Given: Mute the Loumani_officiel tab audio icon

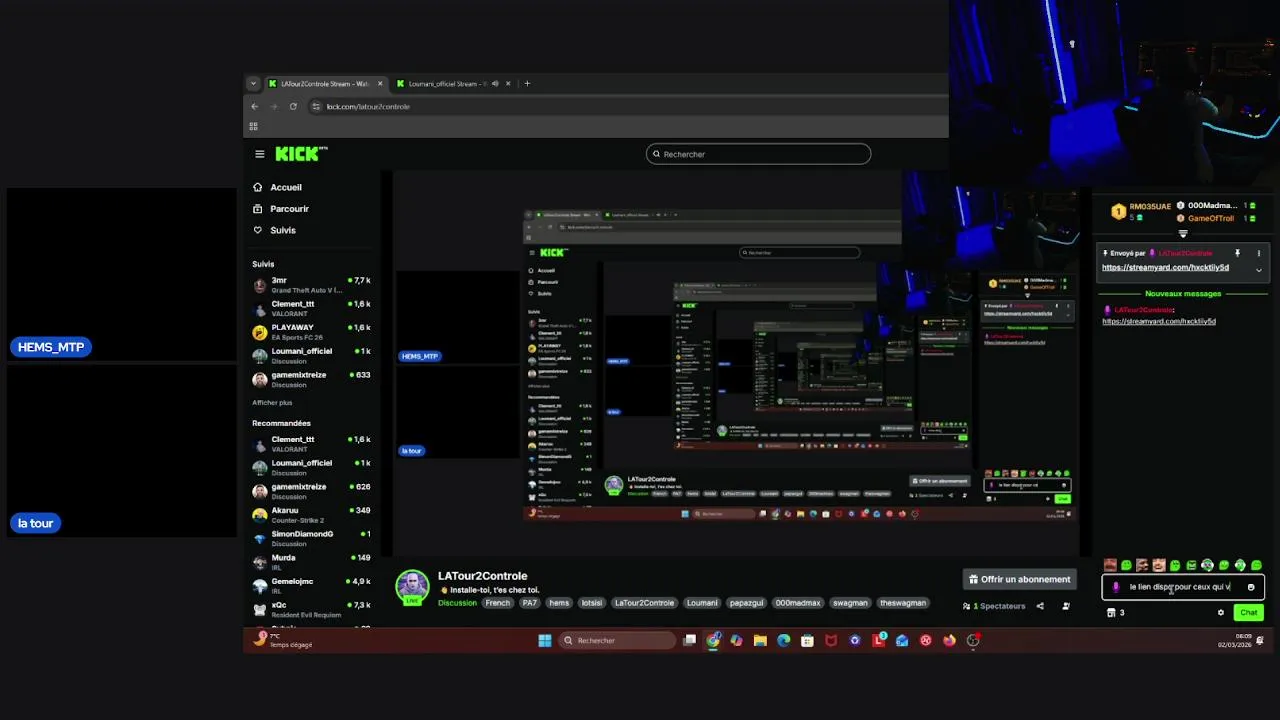Looking at the screenshot, I should 495,84.
